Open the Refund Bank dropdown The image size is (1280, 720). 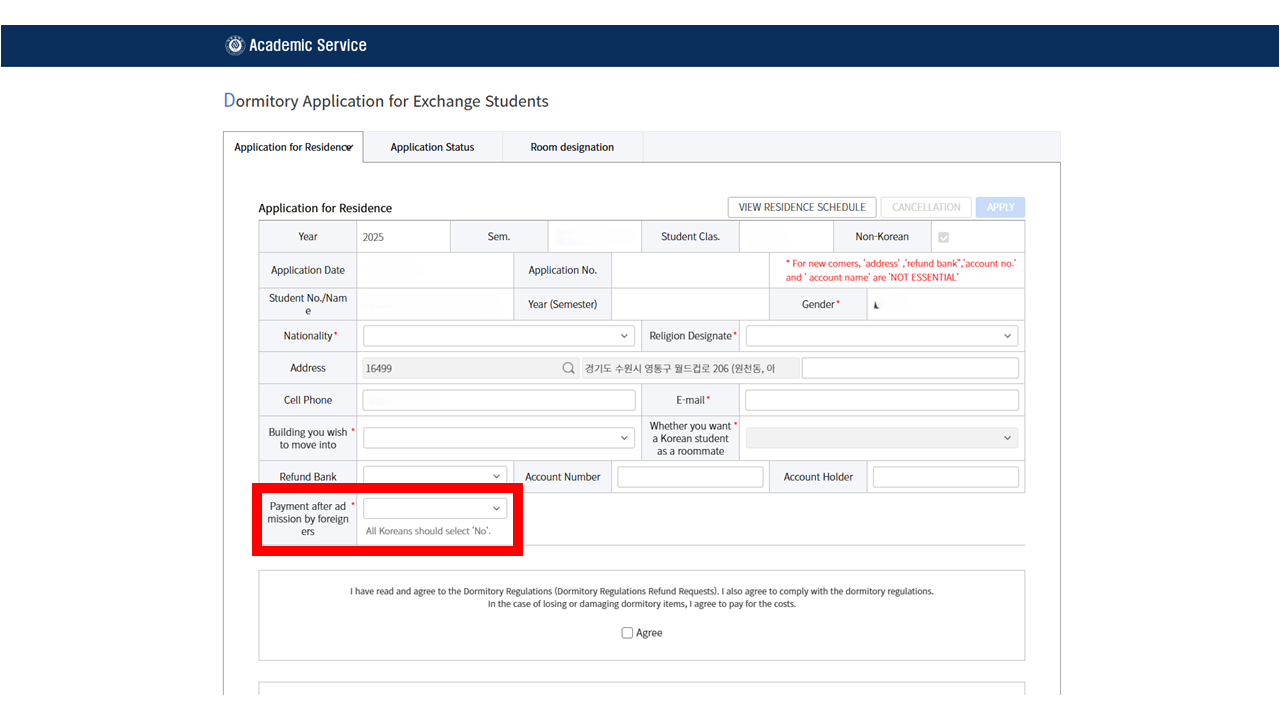tap(435, 477)
